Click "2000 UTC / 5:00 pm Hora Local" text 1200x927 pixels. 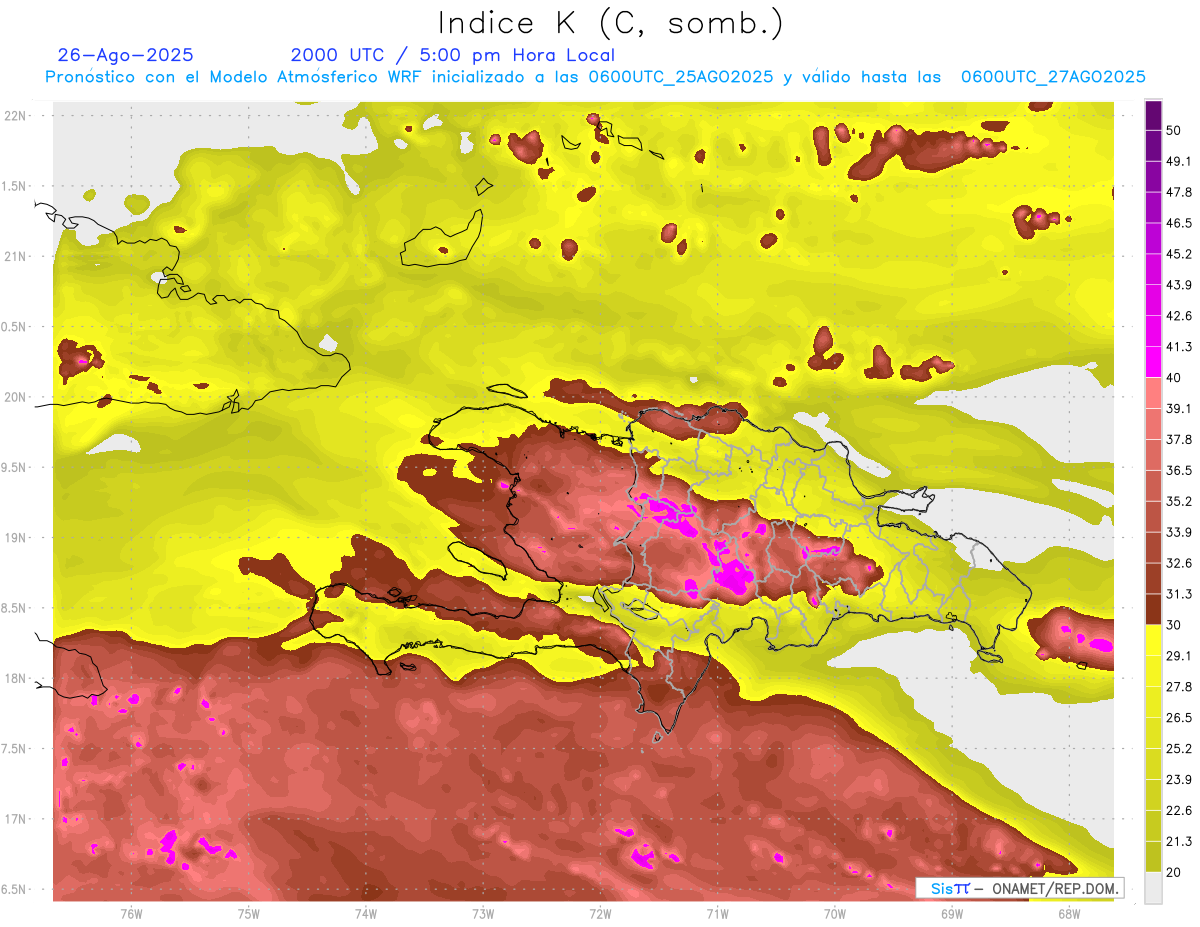(453, 55)
